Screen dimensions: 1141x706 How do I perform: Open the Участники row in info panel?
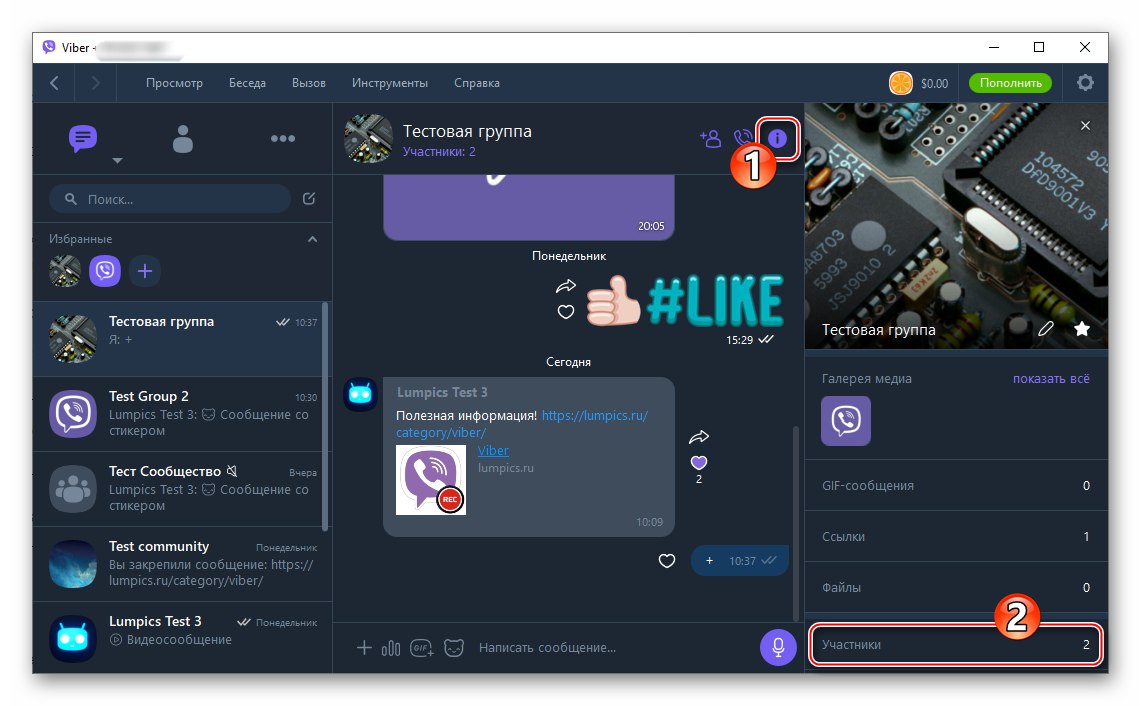pos(955,644)
